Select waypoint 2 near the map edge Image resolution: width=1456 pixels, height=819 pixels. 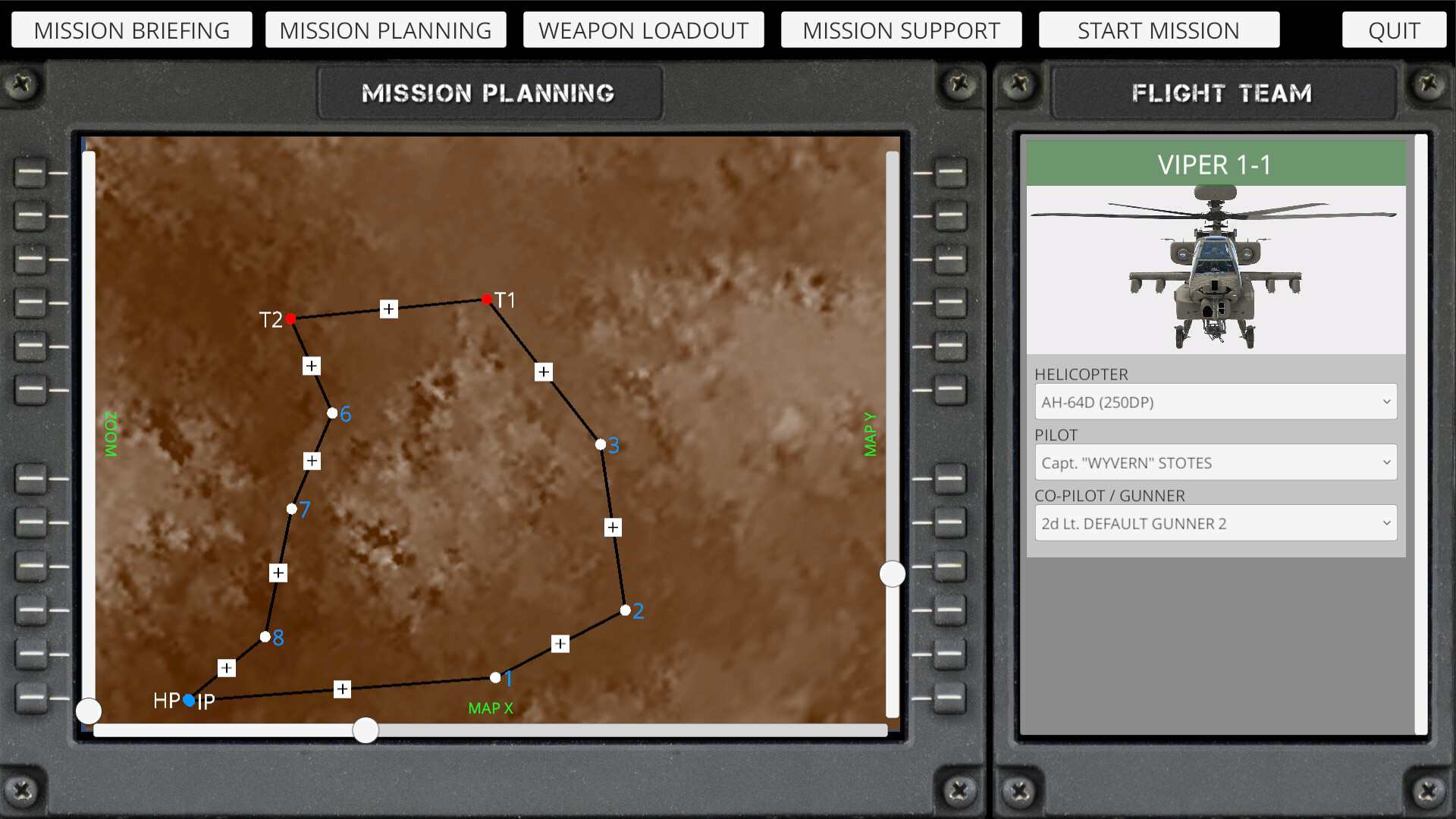[624, 610]
